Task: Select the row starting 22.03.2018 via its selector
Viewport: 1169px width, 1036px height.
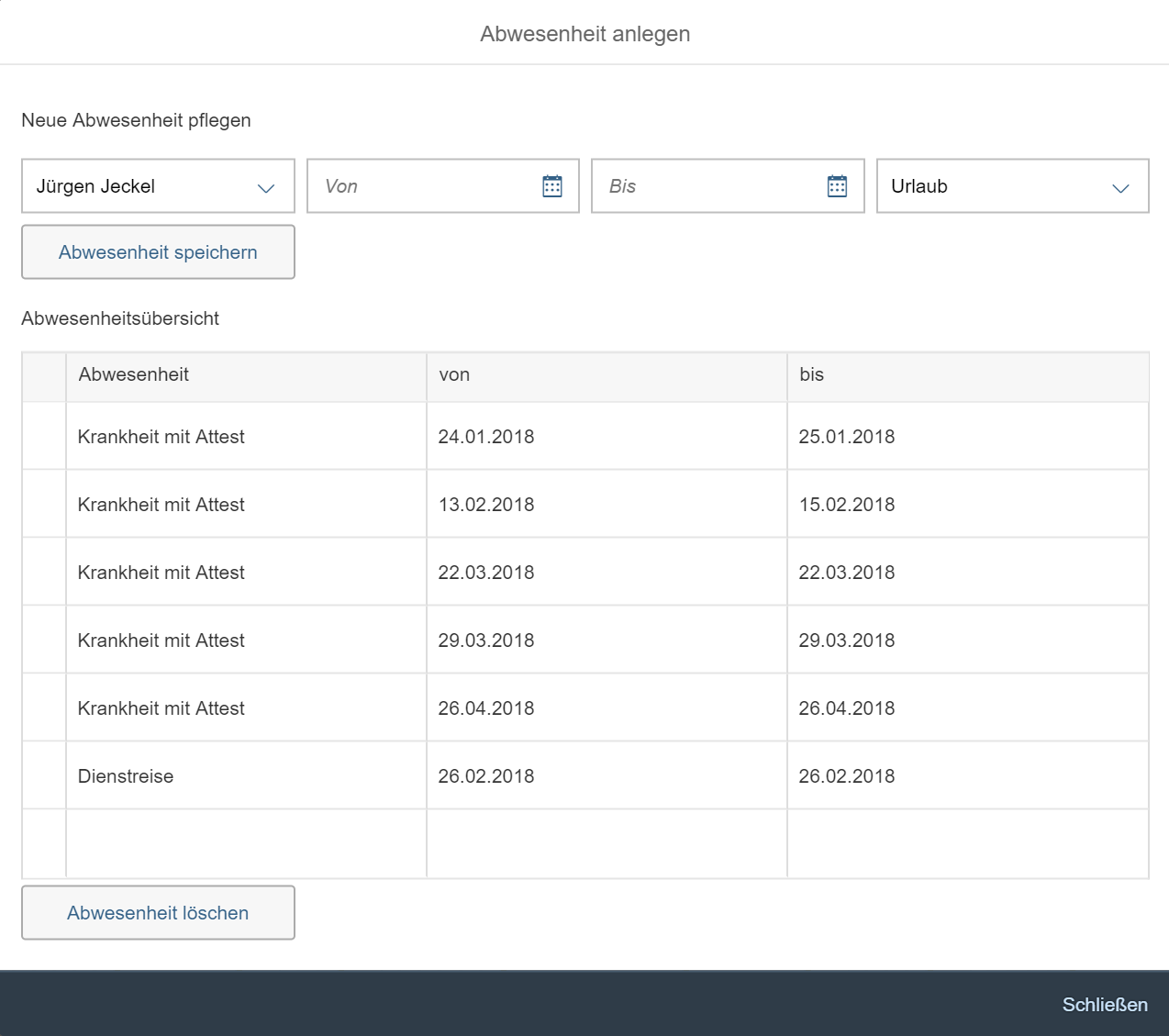Action: pyautogui.click(x=44, y=573)
